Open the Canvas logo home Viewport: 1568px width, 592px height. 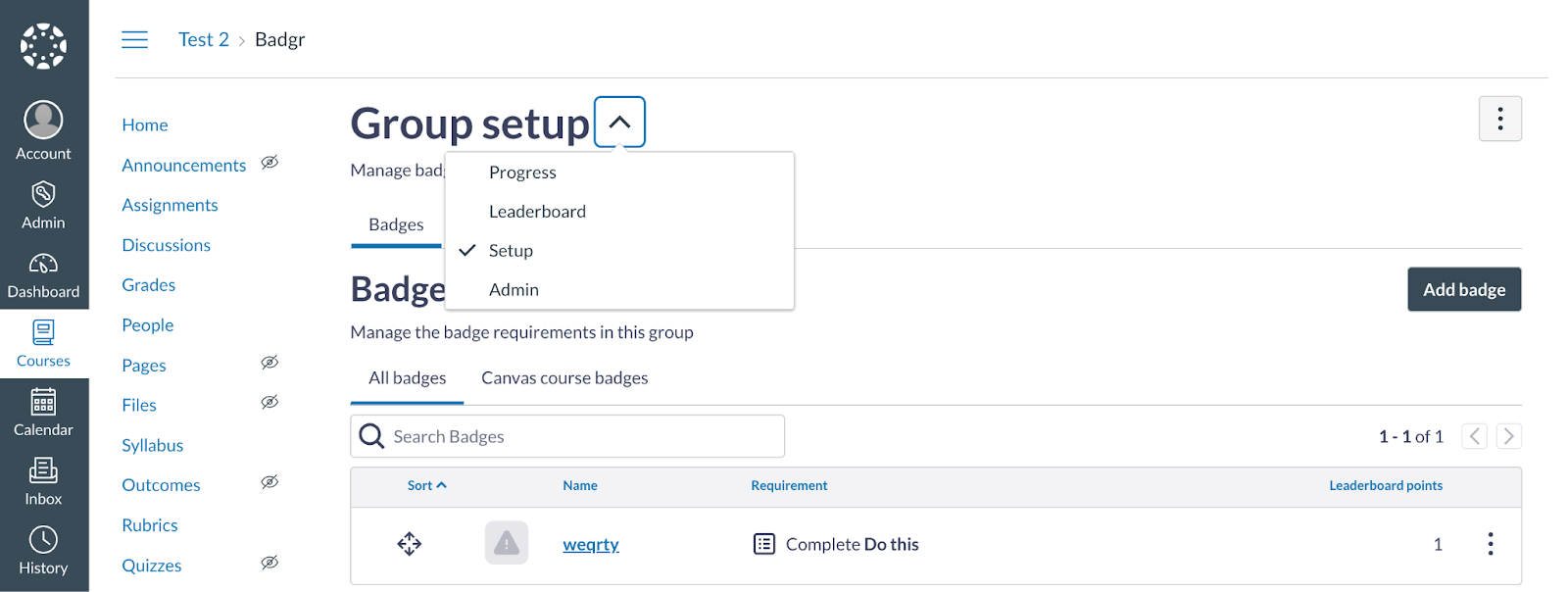(x=43, y=46)
